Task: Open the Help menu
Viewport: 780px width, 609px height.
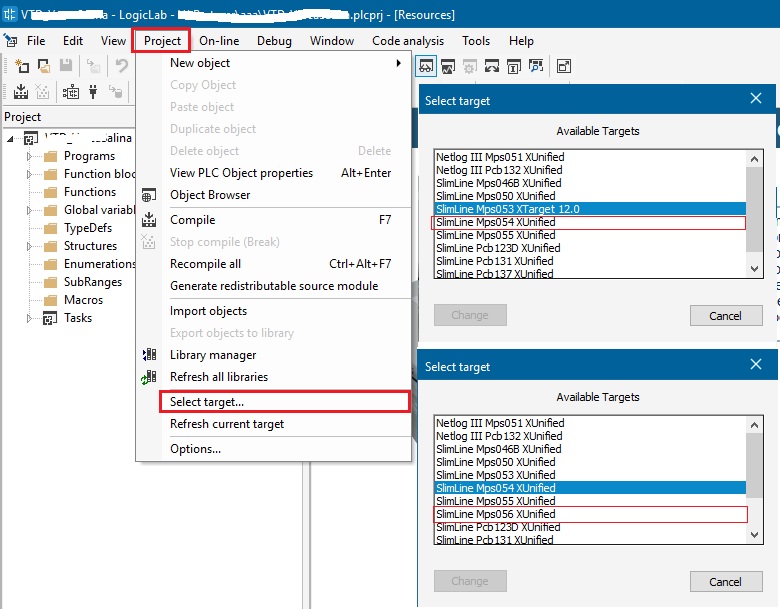Action: tap(521, 41)
